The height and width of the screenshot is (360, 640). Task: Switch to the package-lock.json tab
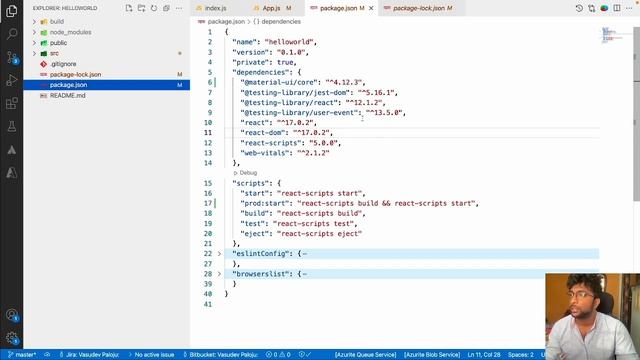pyautogui.click(x=422, y=8)
